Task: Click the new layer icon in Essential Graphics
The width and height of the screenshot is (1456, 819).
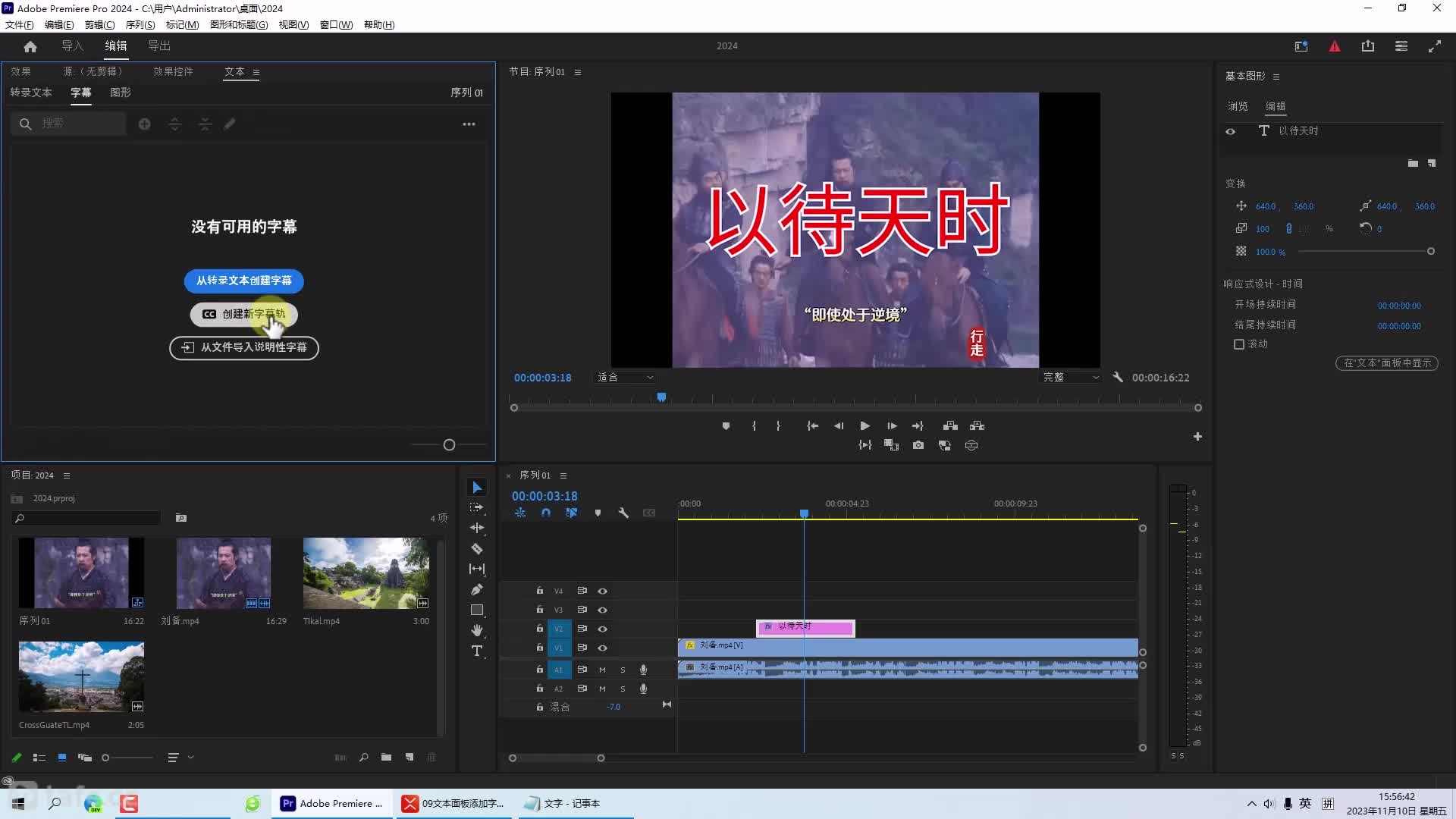Action: [1432, 163]
